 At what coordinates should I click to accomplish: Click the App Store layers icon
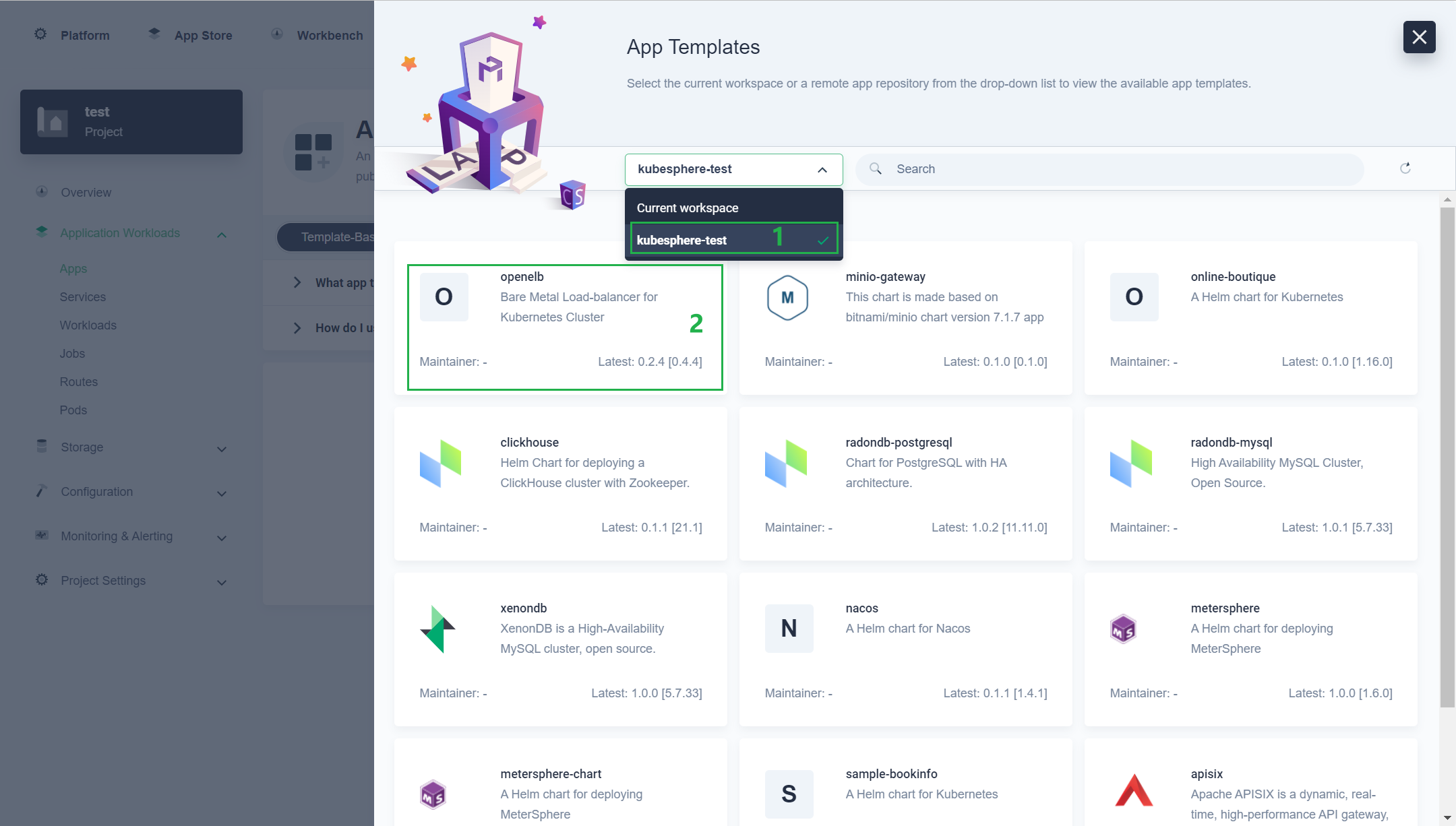pyautogui.click(x=154, y=33)
